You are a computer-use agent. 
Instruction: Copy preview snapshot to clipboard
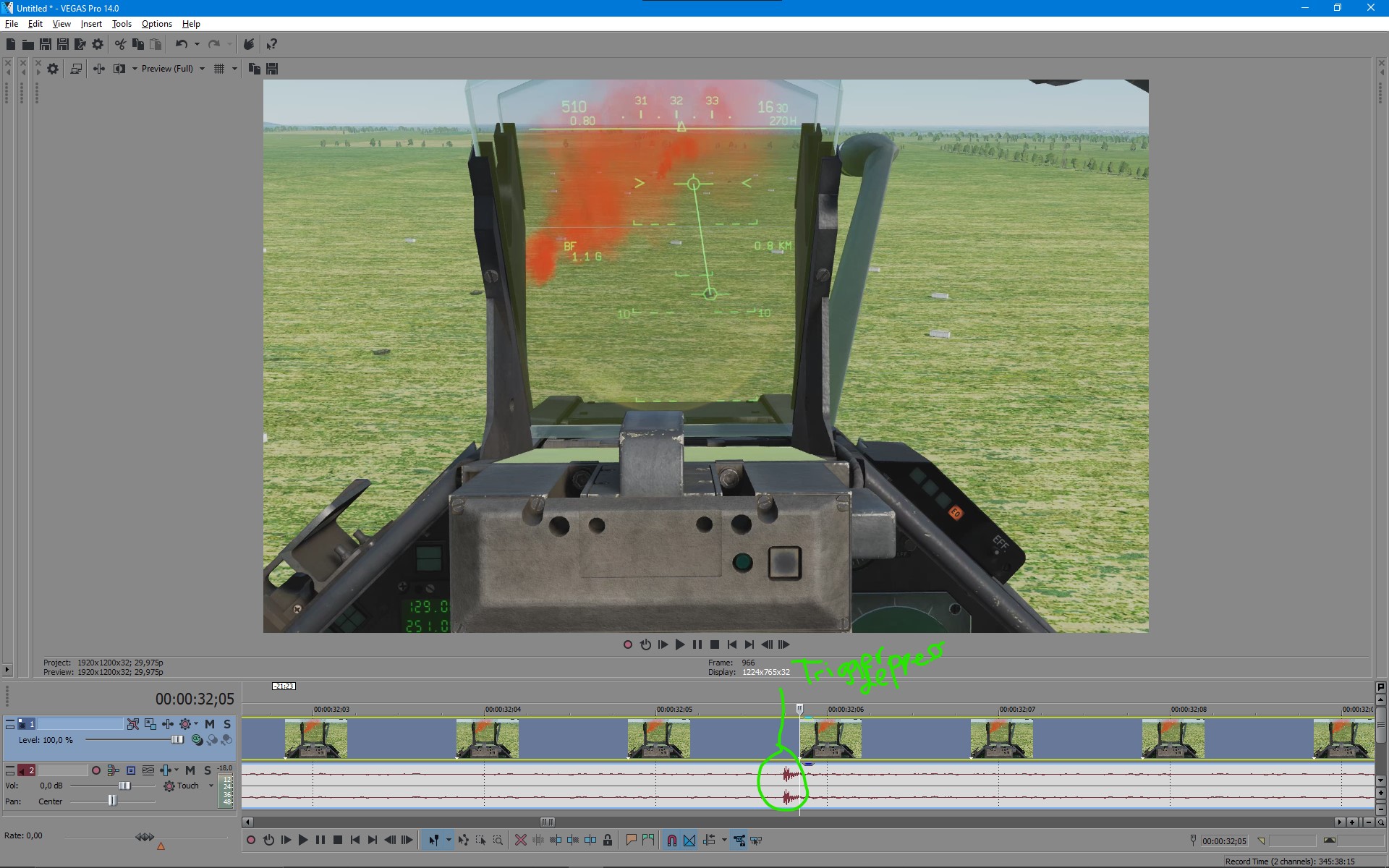click(x=254, y=69)
